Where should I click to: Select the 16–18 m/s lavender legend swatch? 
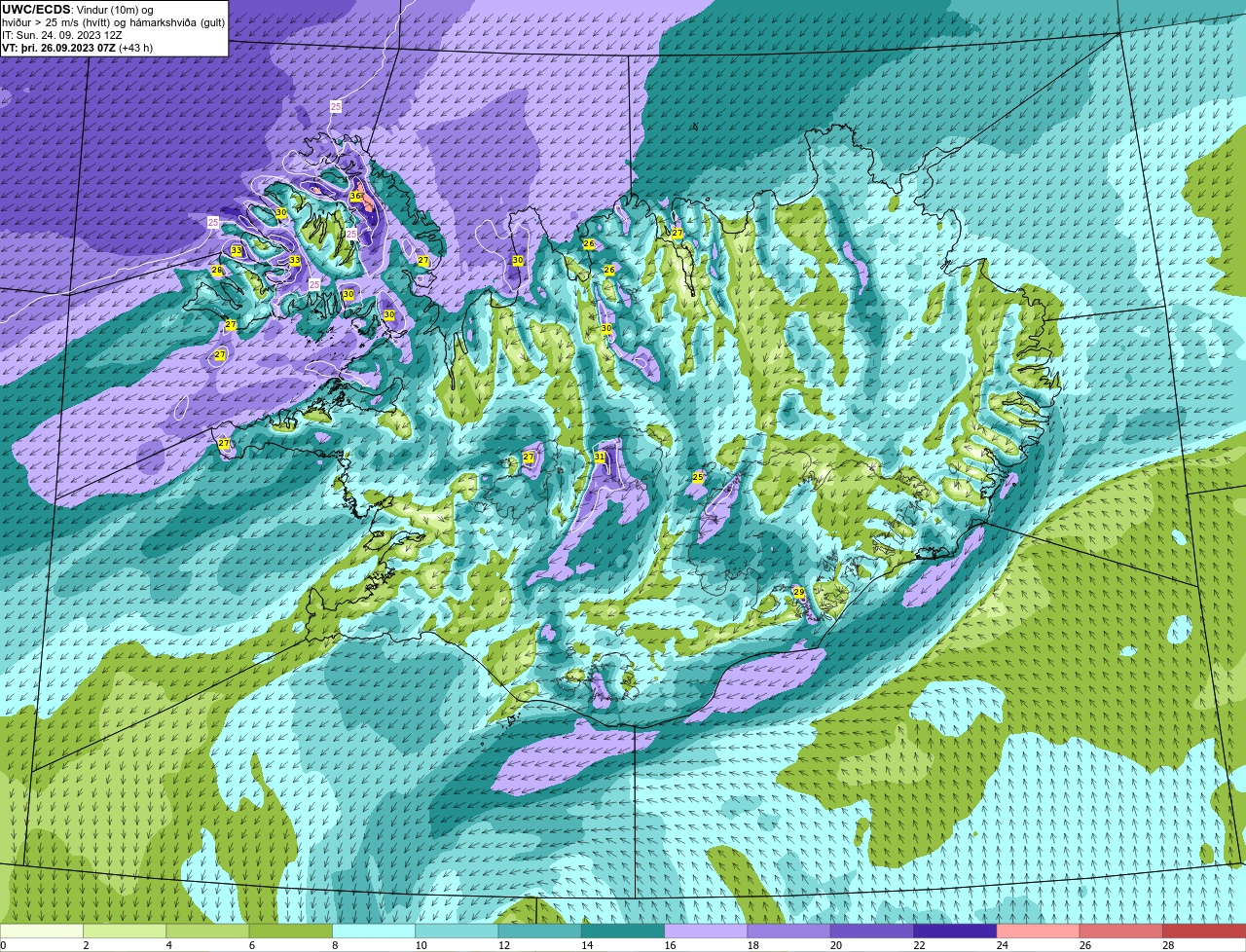[706, 931]
